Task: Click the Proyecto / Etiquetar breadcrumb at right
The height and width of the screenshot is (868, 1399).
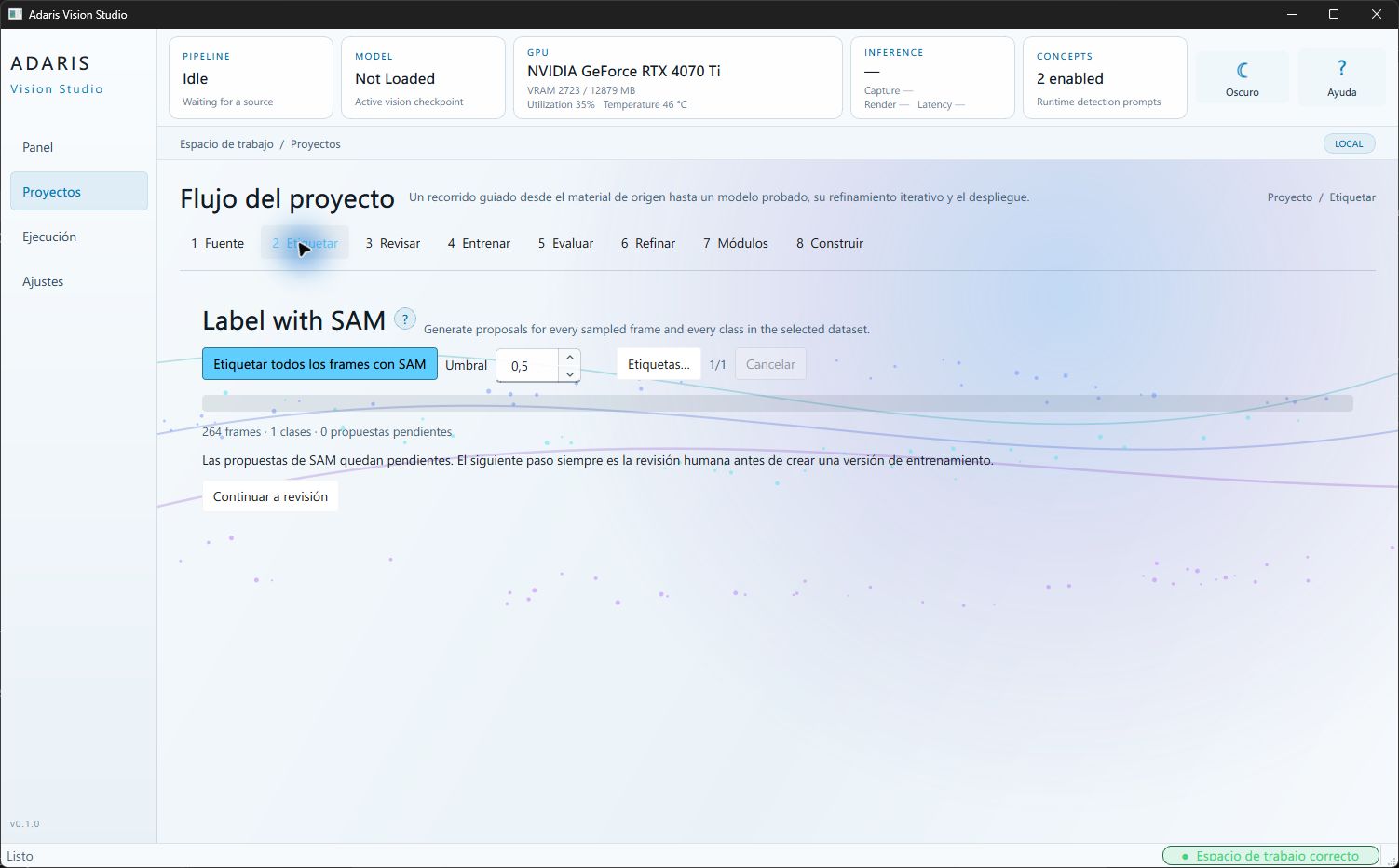Action: (1322, 197)
